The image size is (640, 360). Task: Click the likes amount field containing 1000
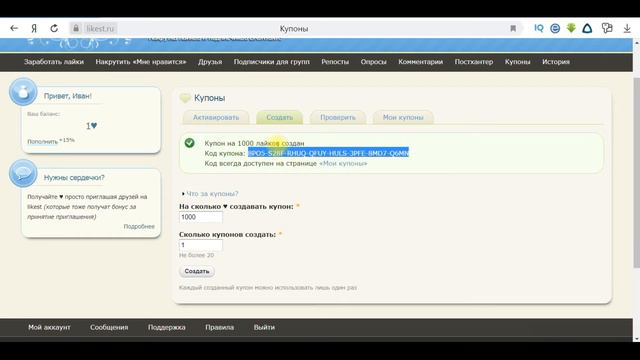pyautogui.click(x=201, y=217)
